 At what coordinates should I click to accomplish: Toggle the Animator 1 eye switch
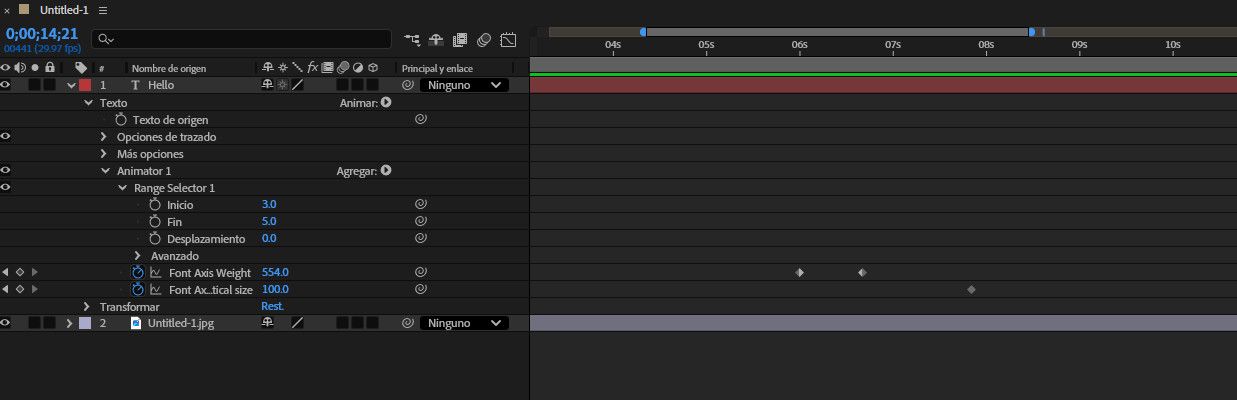pos(6,171)
